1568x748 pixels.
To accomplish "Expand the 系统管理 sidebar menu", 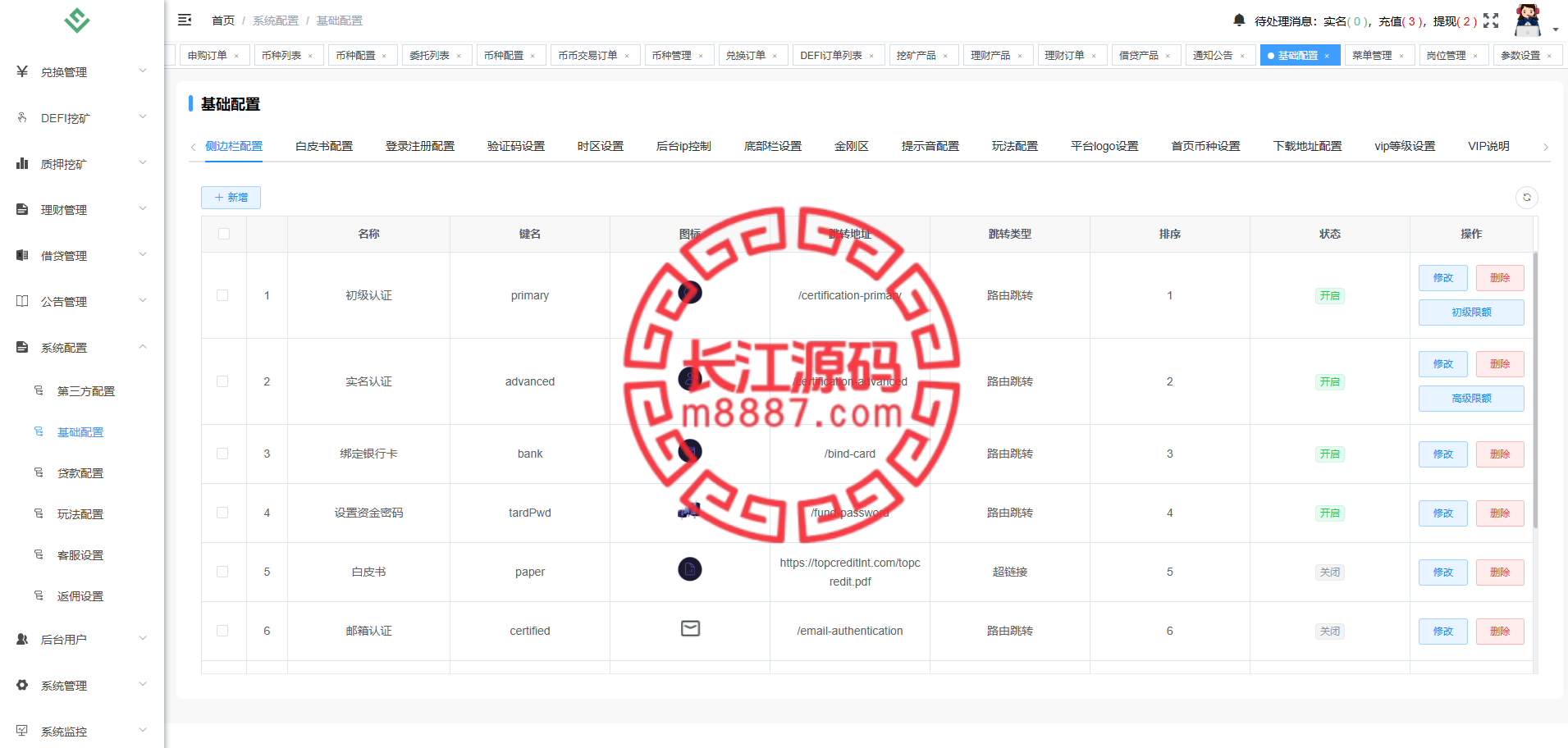I will coord(82,685).
